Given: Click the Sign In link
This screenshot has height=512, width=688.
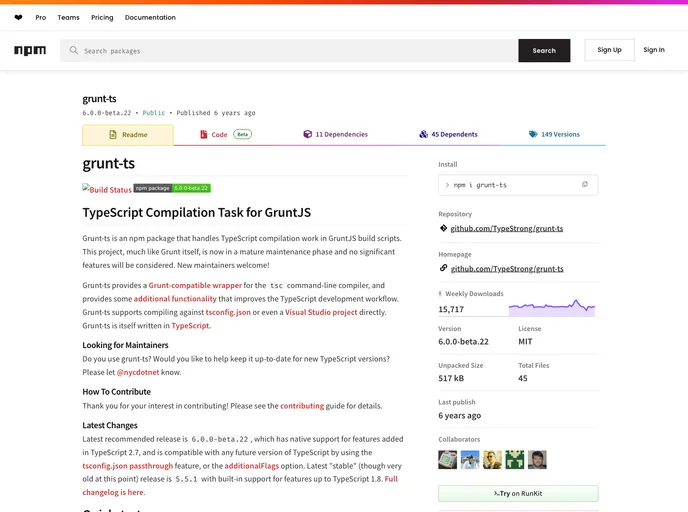Looking at the screenshot, I should pyautogui.click(x=654, y=50).
